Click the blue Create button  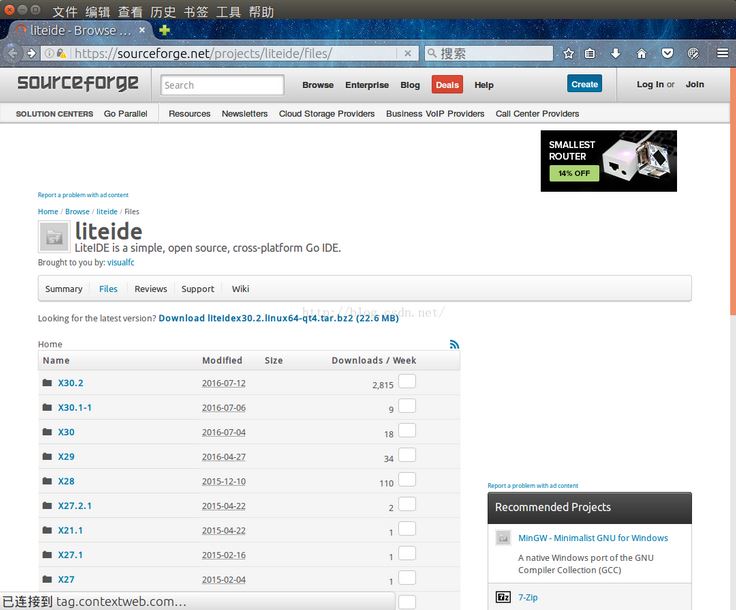[584, 84]
